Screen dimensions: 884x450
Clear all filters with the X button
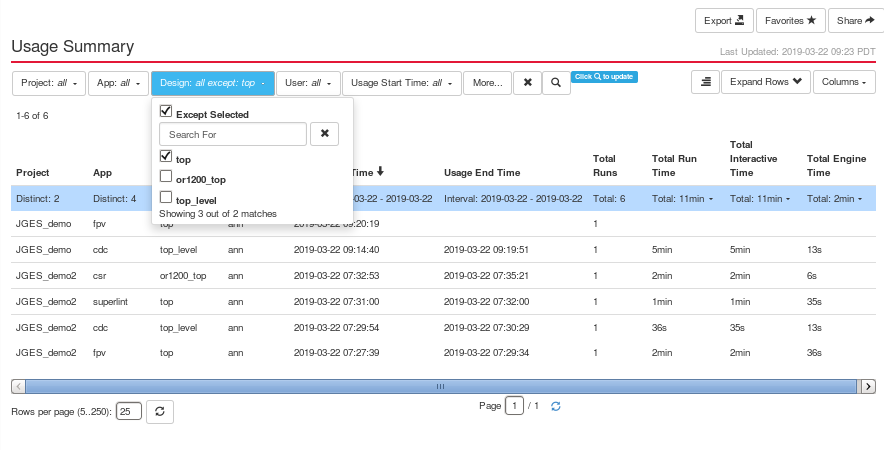pyautogui.click(x=527, y=83)
